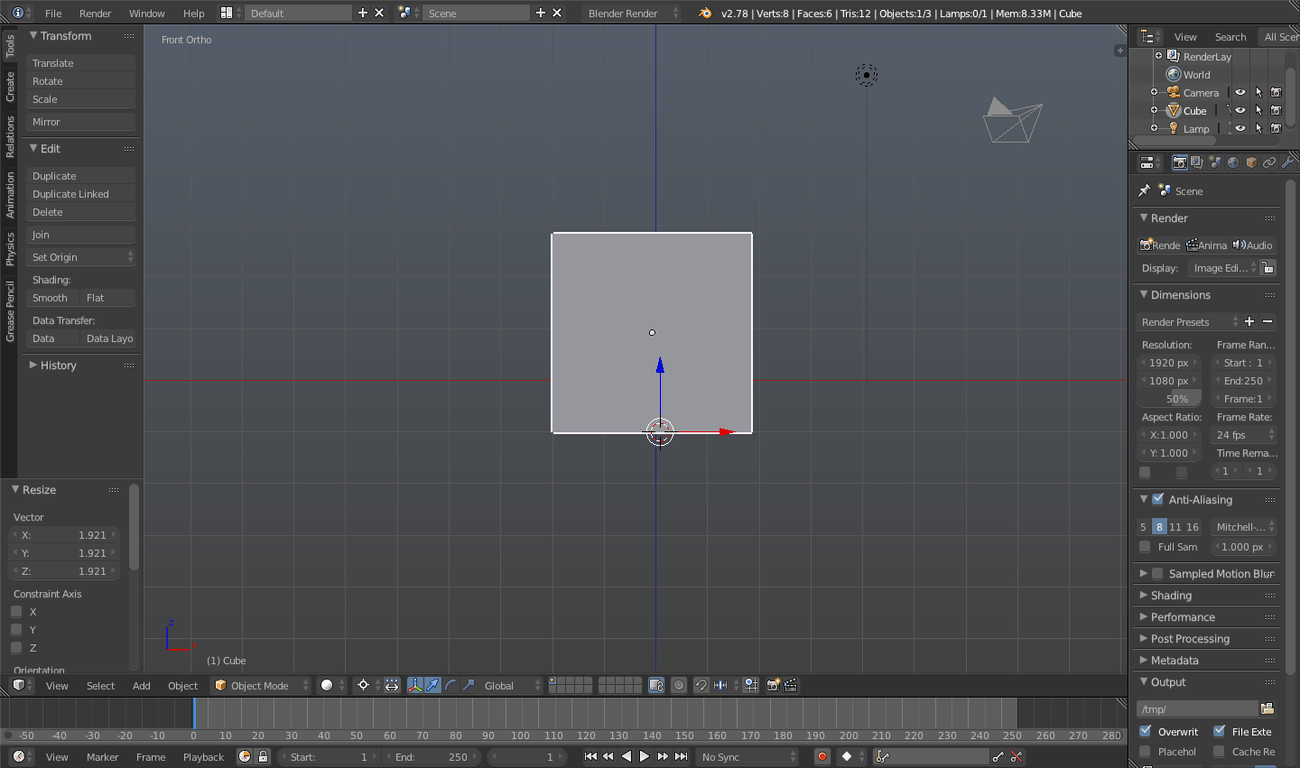Open the Render Layers properties tab icon

click(1197, 162)
